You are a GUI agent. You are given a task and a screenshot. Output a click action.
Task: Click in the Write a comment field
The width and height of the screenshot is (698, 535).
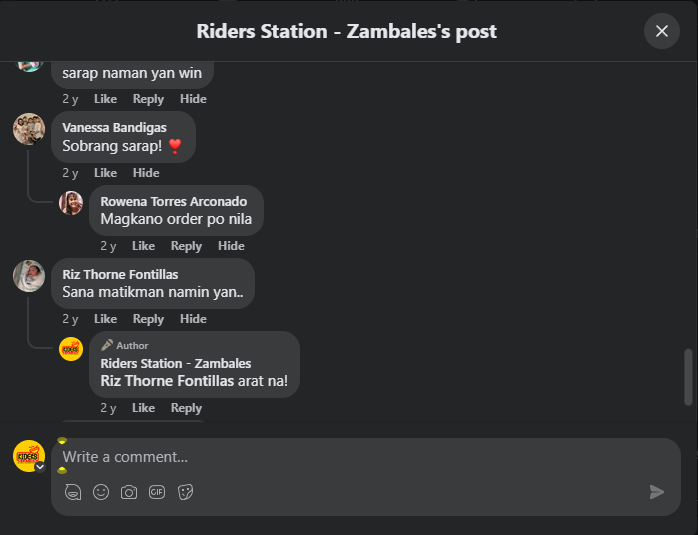pyautogui.click(x=350, y=457)
